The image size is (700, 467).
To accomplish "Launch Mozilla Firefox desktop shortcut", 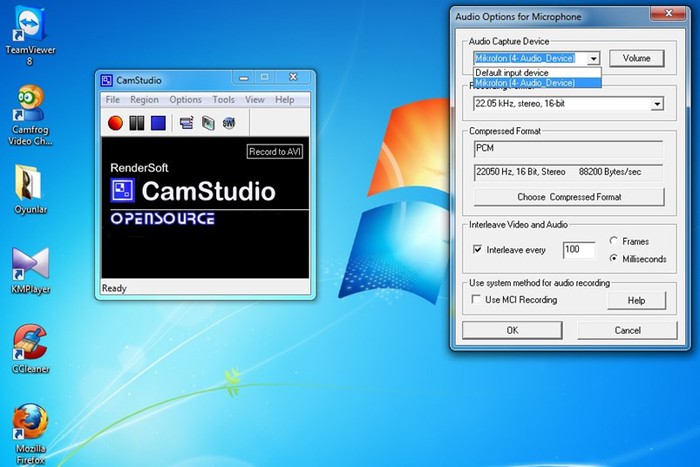I will coord(30,434).
